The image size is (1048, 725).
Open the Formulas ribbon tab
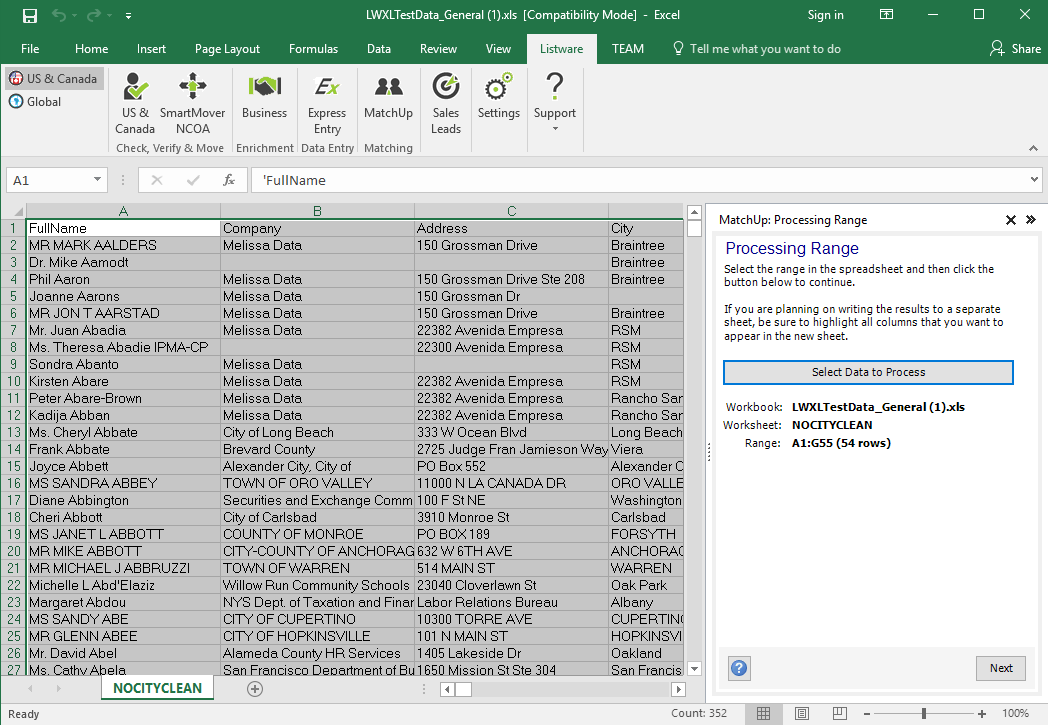(x=313, y=49)
